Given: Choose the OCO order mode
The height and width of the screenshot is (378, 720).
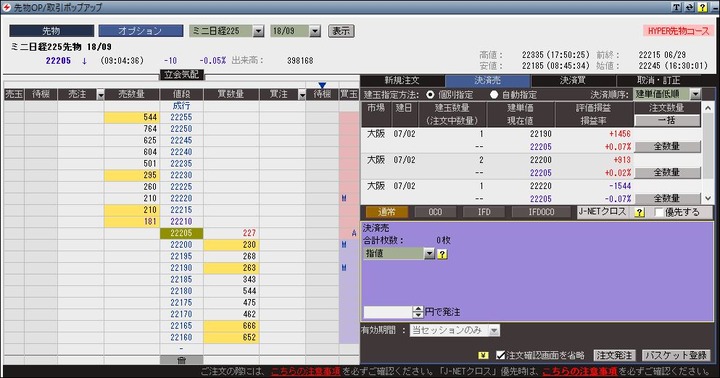Looking at the screenshot, I should pos(435,212).
